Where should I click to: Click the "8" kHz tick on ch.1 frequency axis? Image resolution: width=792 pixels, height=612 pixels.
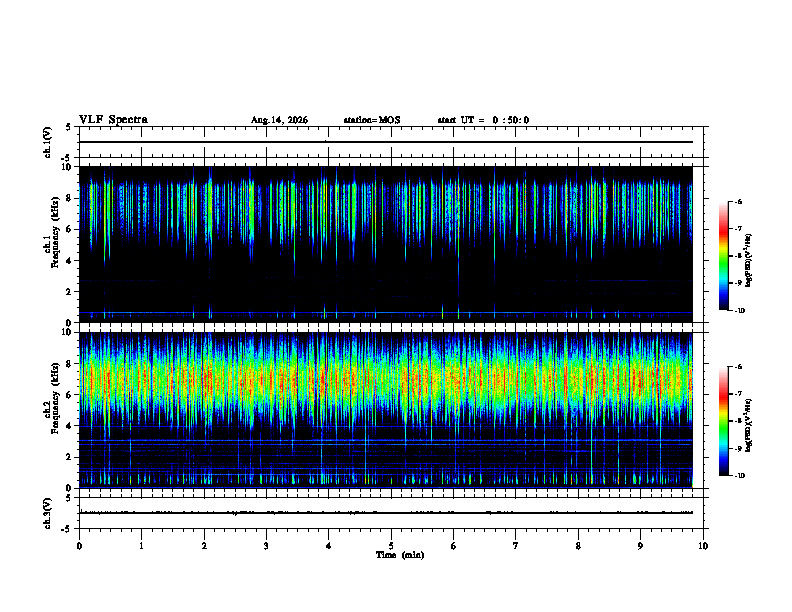(x=70, y=198)
